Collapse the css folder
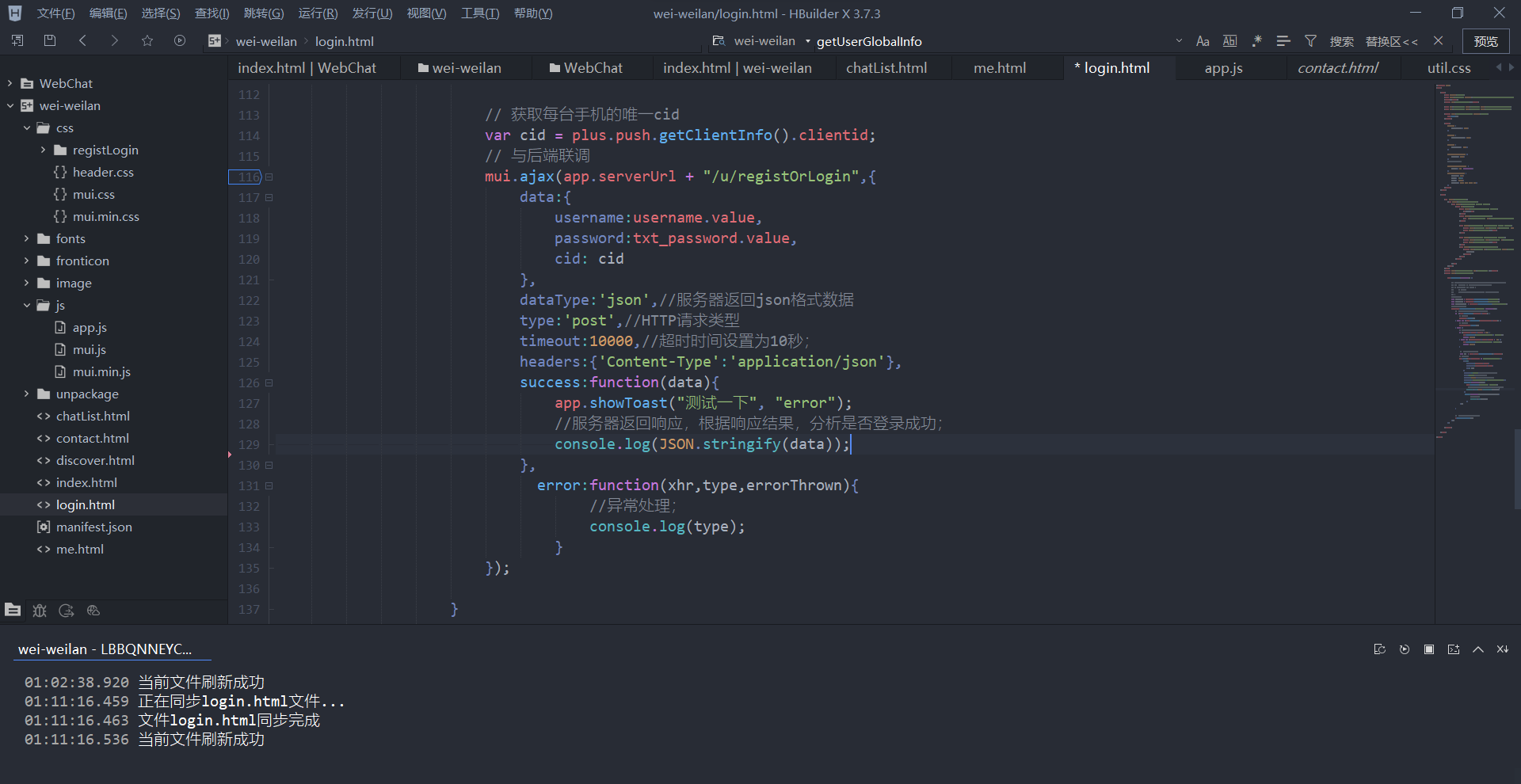 pyautogui.click(x=27, y=127)
